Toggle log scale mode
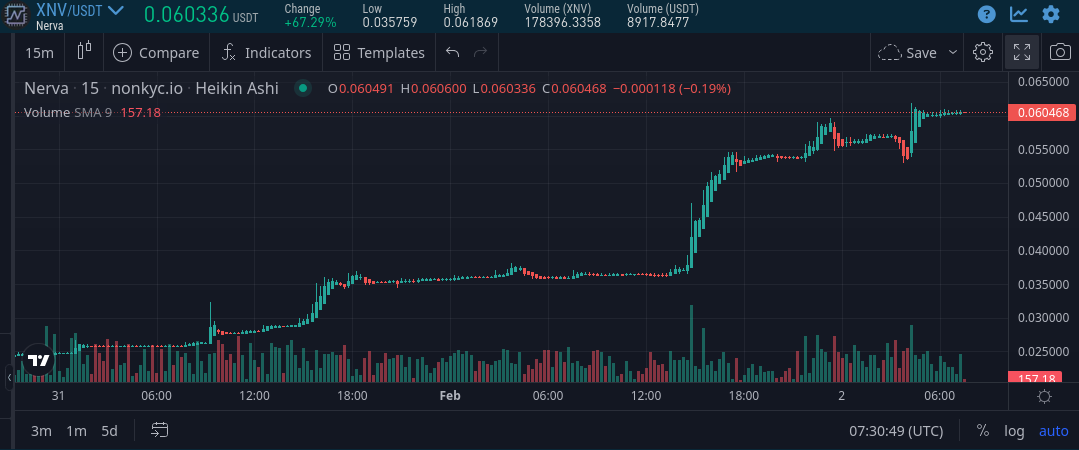Viewport: 1079px width, 450px height. (x=1014, y=431)
